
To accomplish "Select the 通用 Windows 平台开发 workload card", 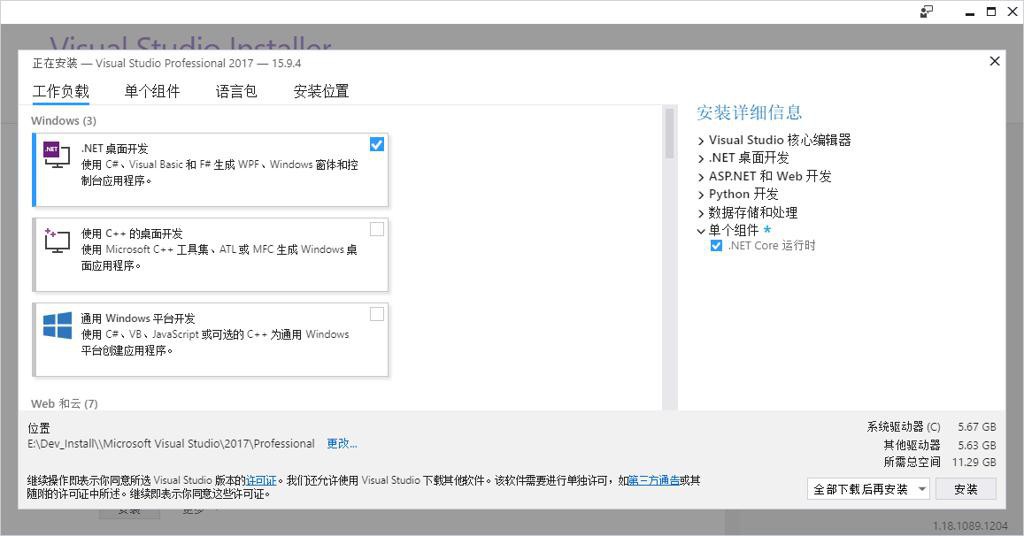I will pyautogui.click(x=210, y=339).
